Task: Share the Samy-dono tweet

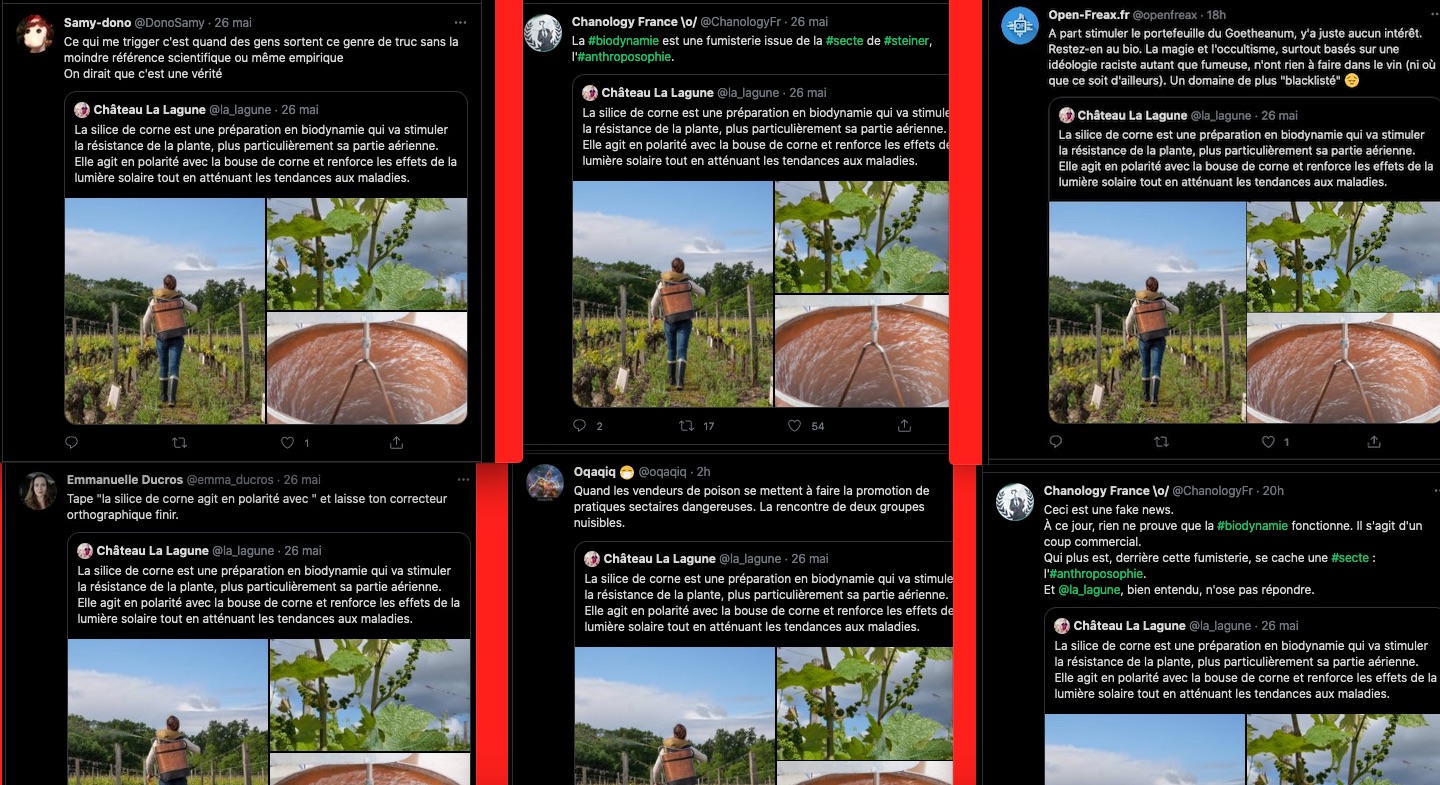Action: coord(396,442)
